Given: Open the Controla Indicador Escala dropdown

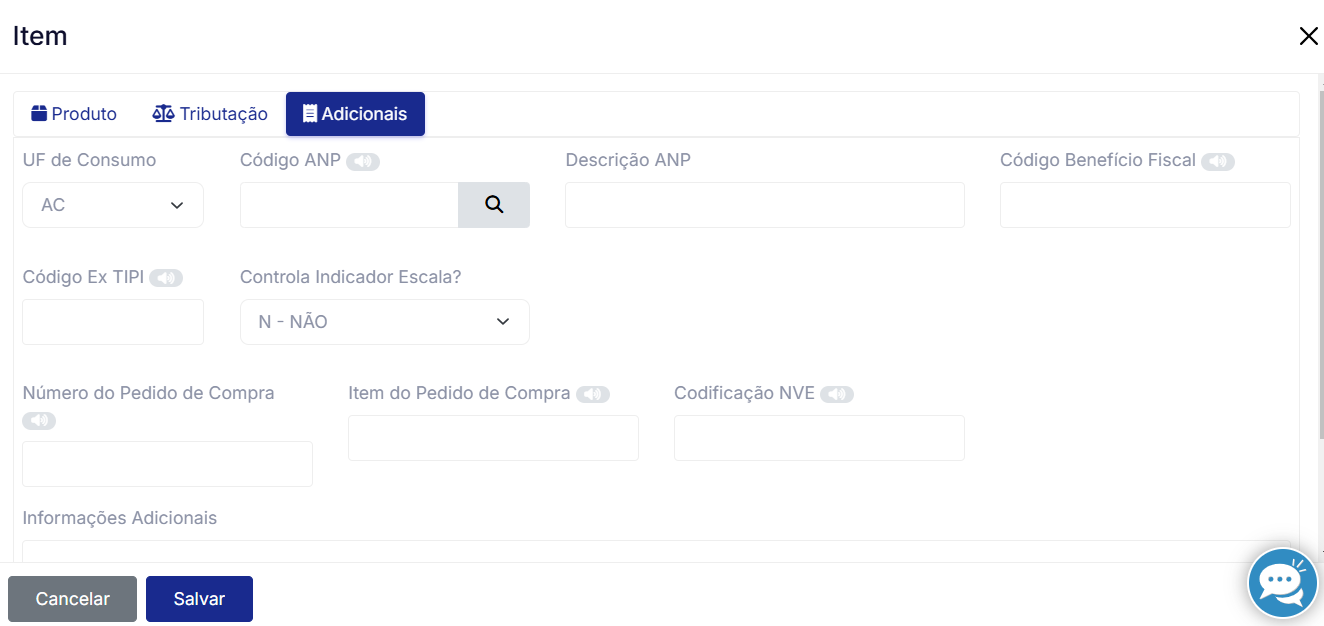Looking at the screenshot, I should point(384,322).
